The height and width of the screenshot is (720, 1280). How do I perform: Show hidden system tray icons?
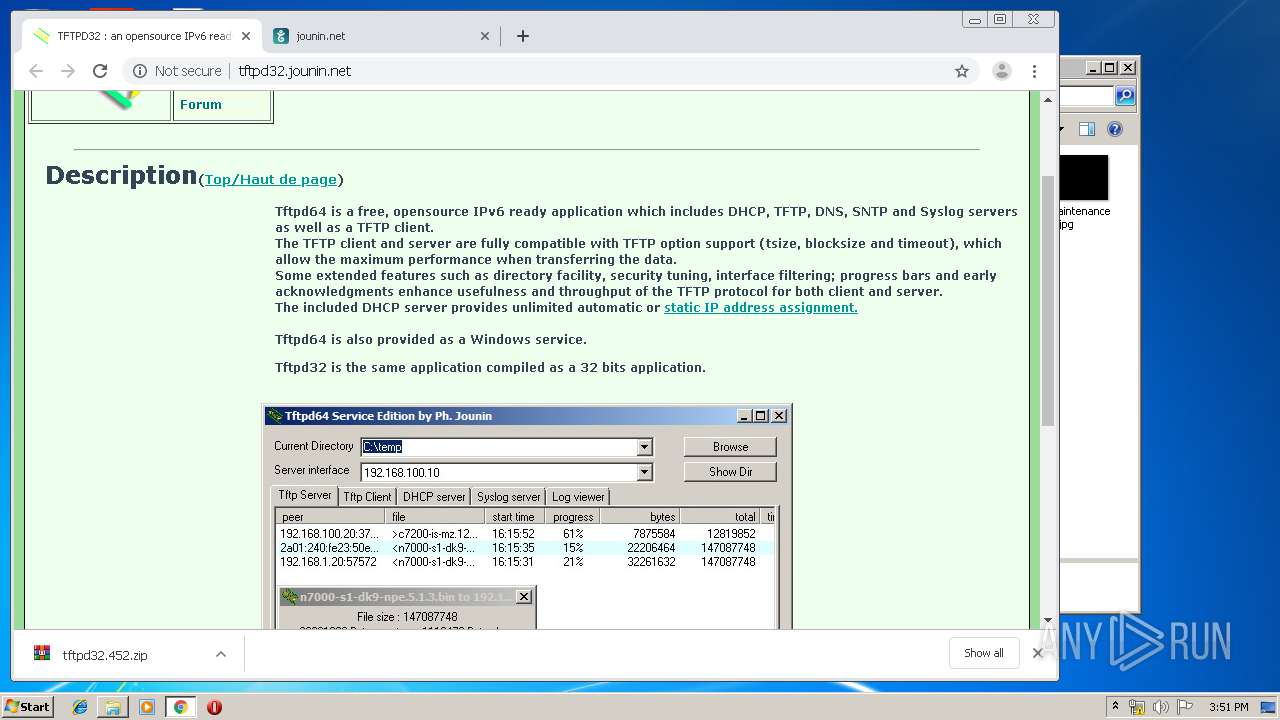point(1116,707)
